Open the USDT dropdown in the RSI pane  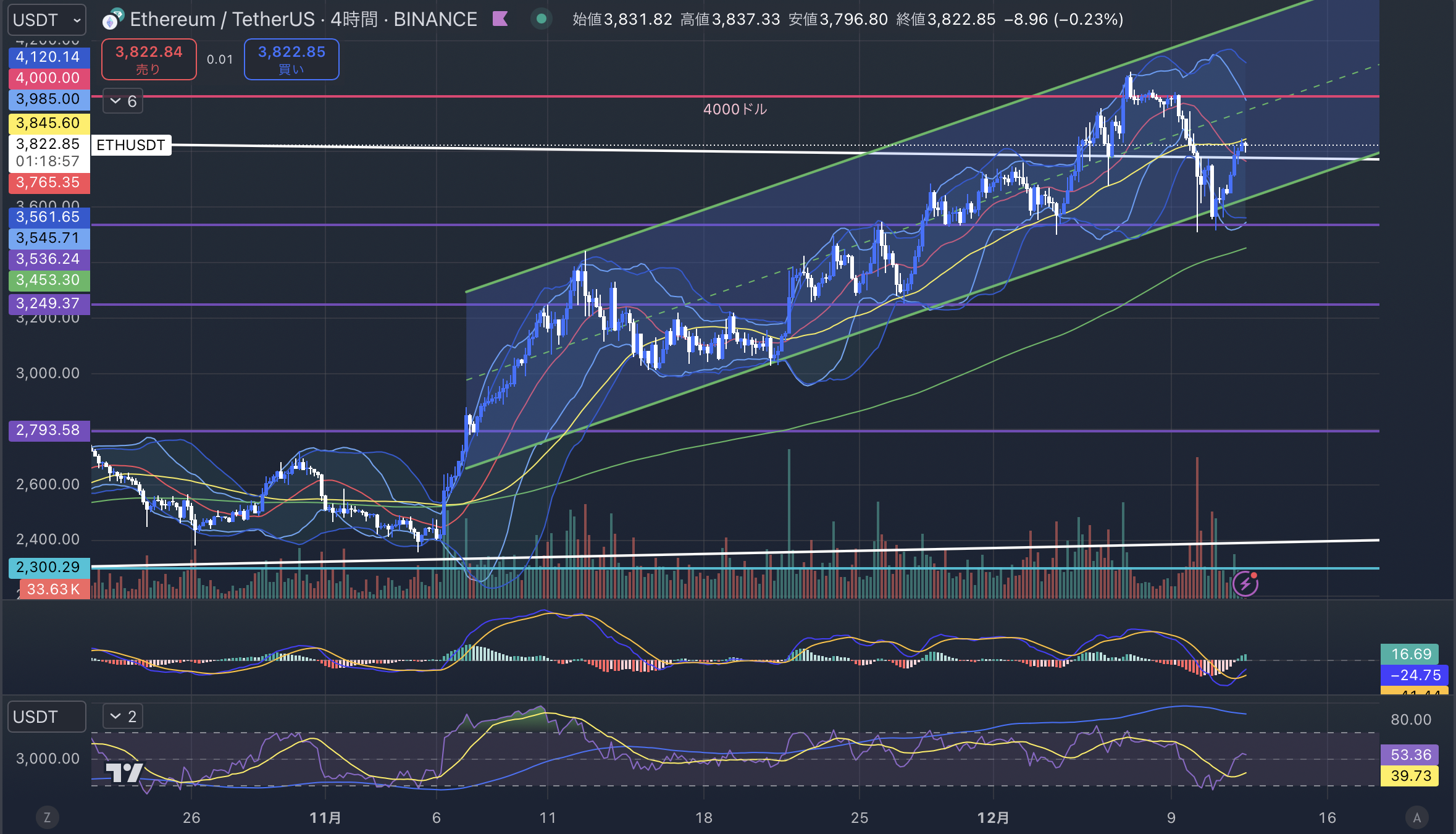(47, 717)
